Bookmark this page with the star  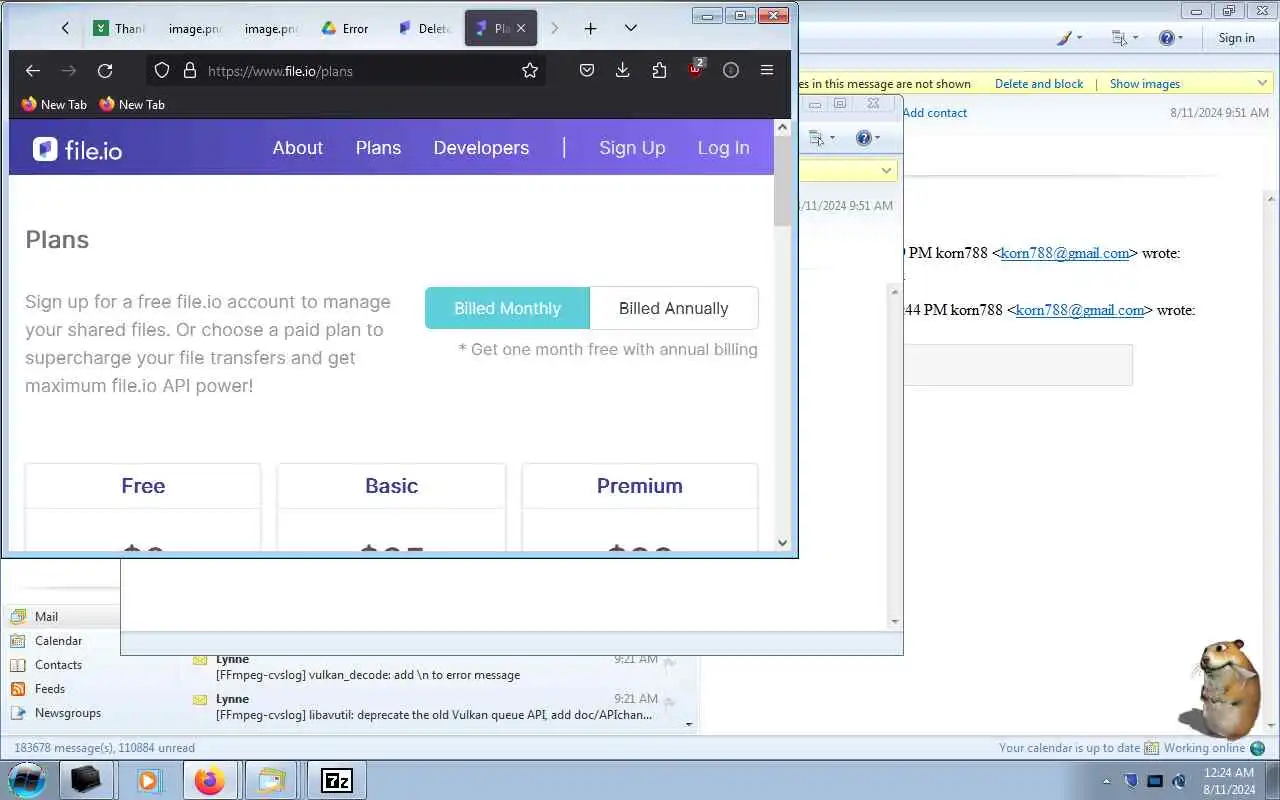tap(530, 70)
